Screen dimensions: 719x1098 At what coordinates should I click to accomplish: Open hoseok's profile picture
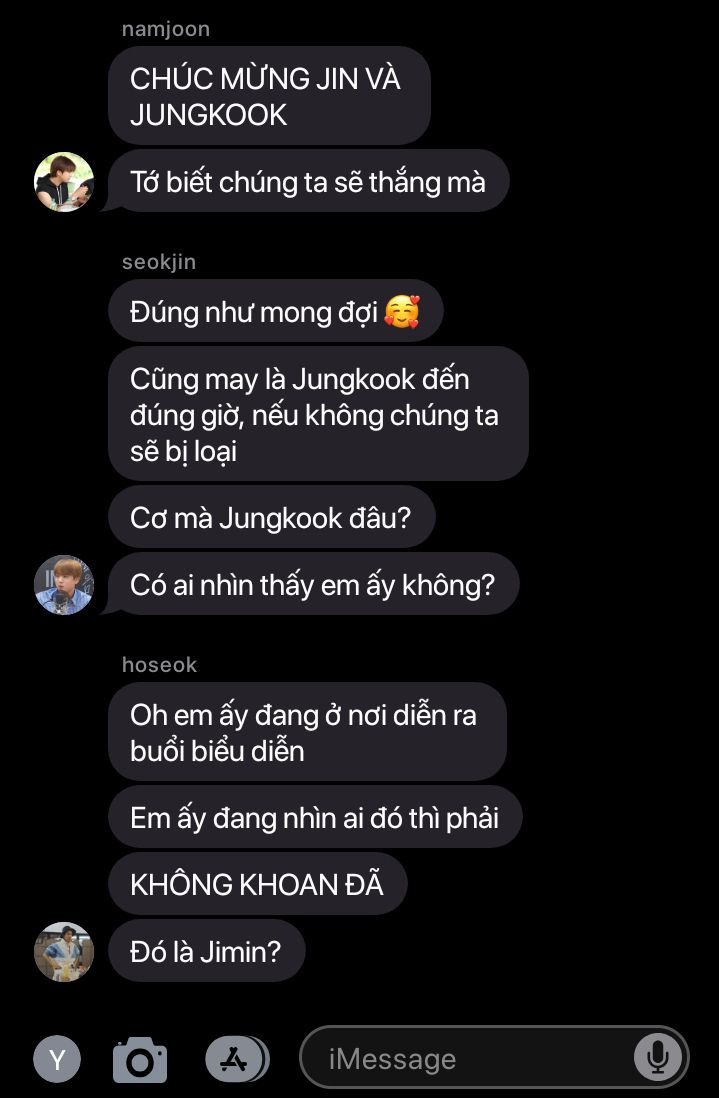(64, 952)
